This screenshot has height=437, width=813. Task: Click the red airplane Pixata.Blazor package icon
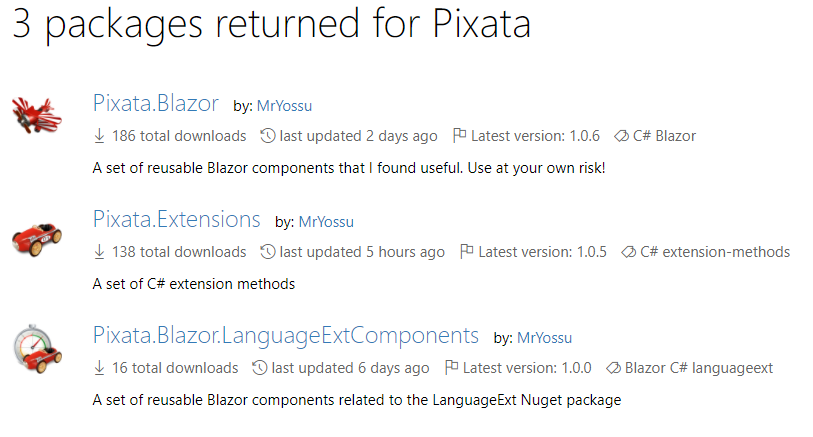[37, 115]
